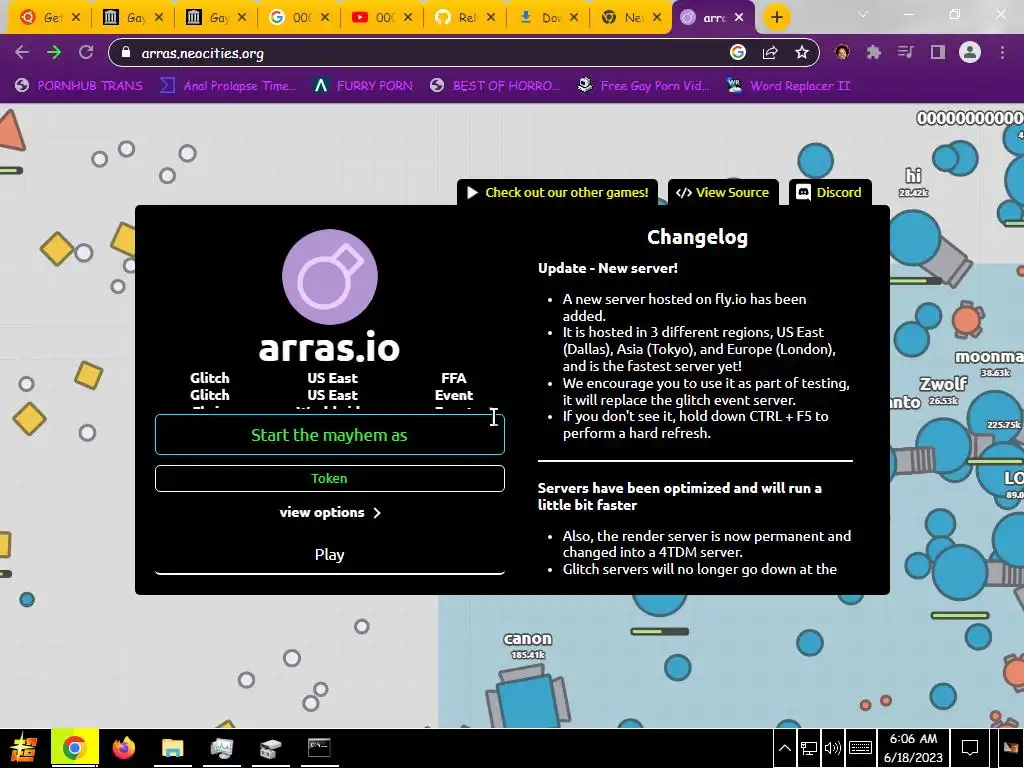Open the site lock icon information
The width and height of the screenshot is (1024, 768).
(x=126, y=53)
